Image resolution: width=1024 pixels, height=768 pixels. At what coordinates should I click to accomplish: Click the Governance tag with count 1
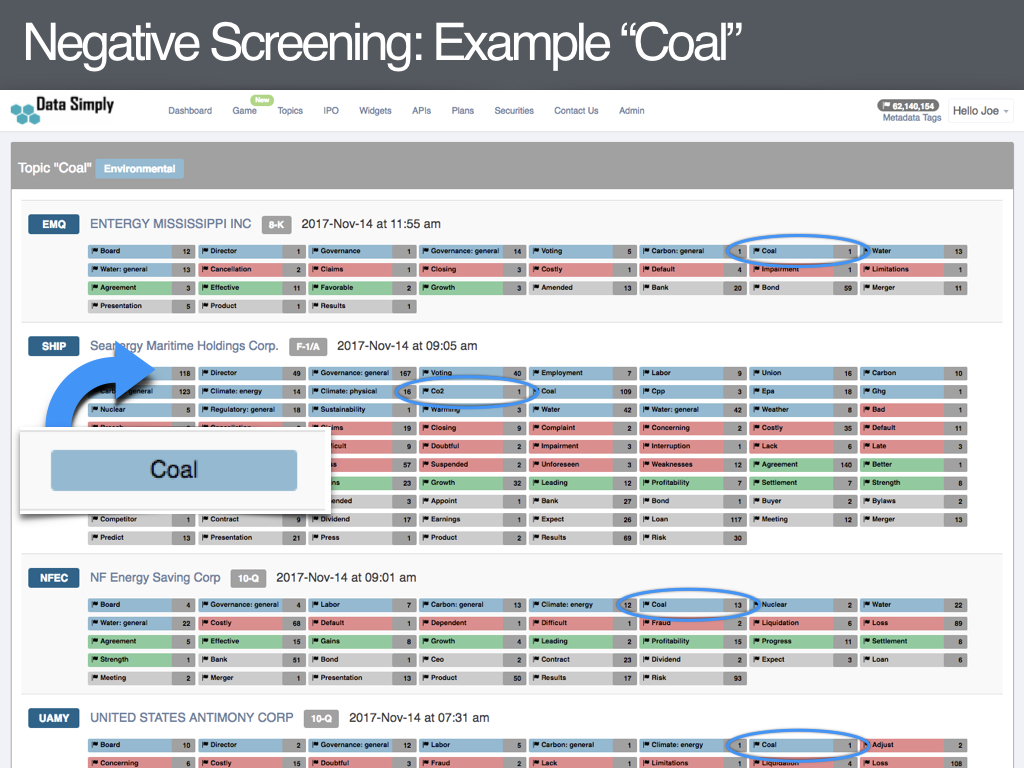point(362,251)
